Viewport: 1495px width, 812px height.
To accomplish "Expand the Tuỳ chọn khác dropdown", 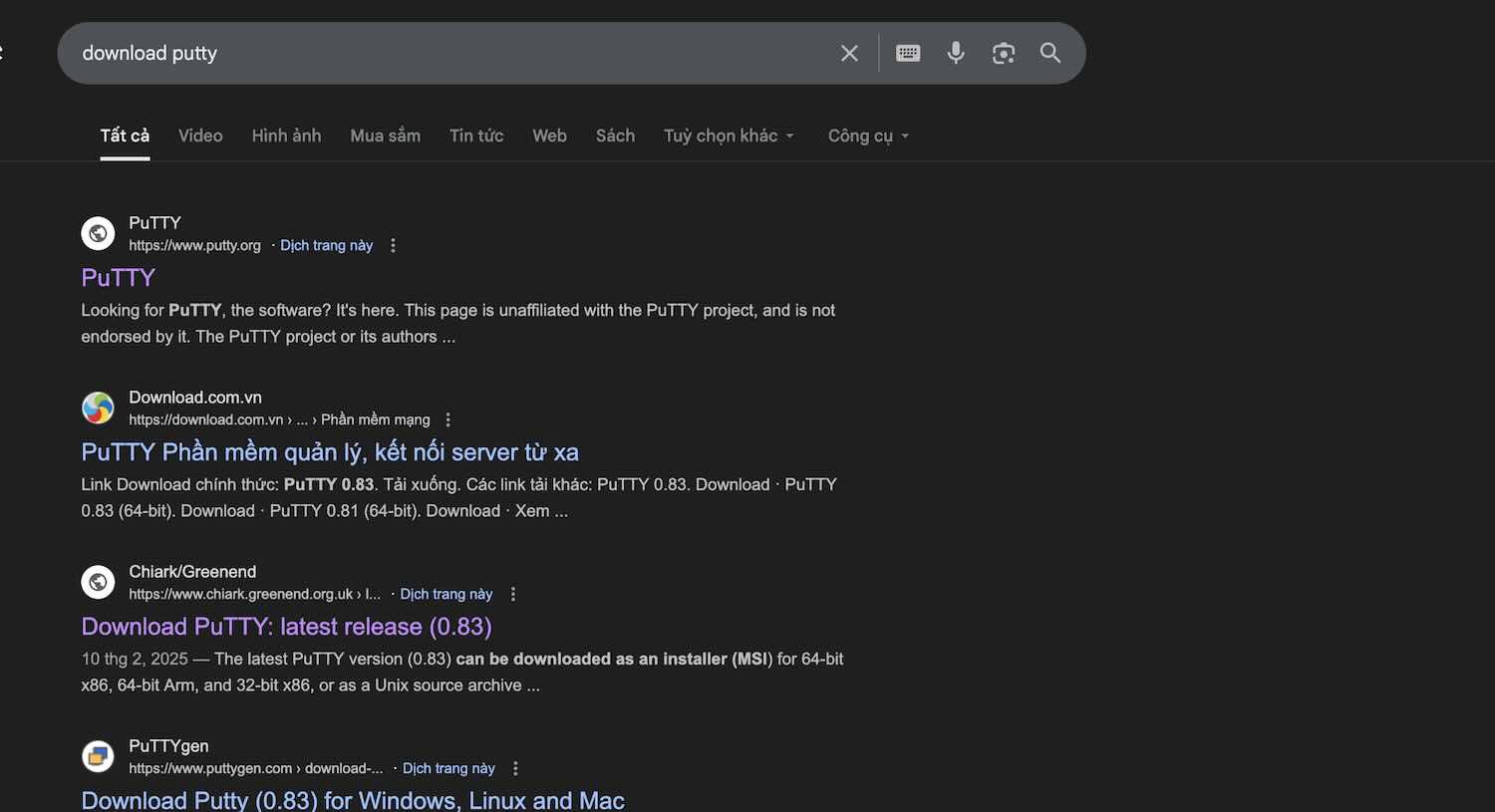I will (730, 135).
